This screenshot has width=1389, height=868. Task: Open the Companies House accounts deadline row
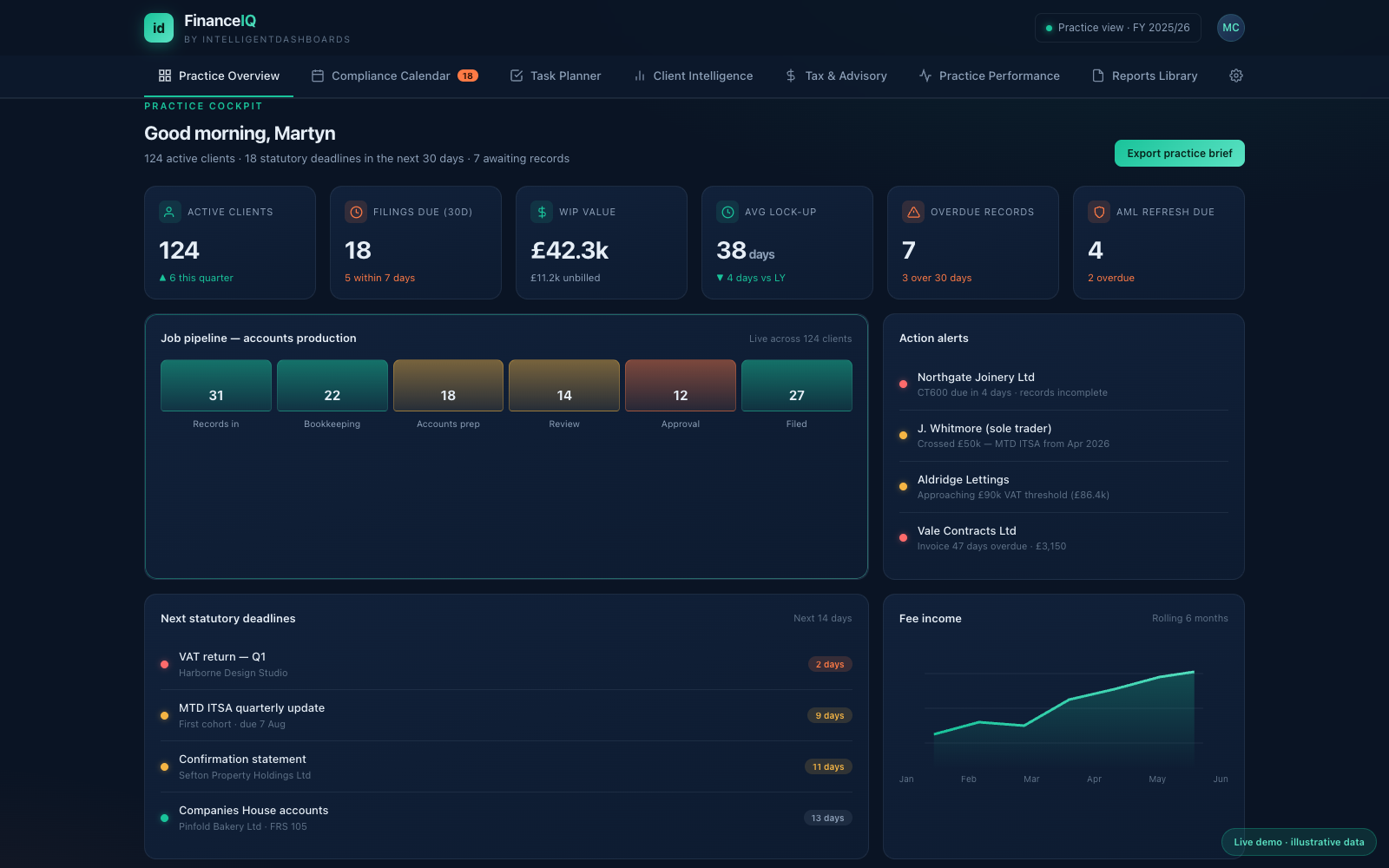(x=506, y=818)
